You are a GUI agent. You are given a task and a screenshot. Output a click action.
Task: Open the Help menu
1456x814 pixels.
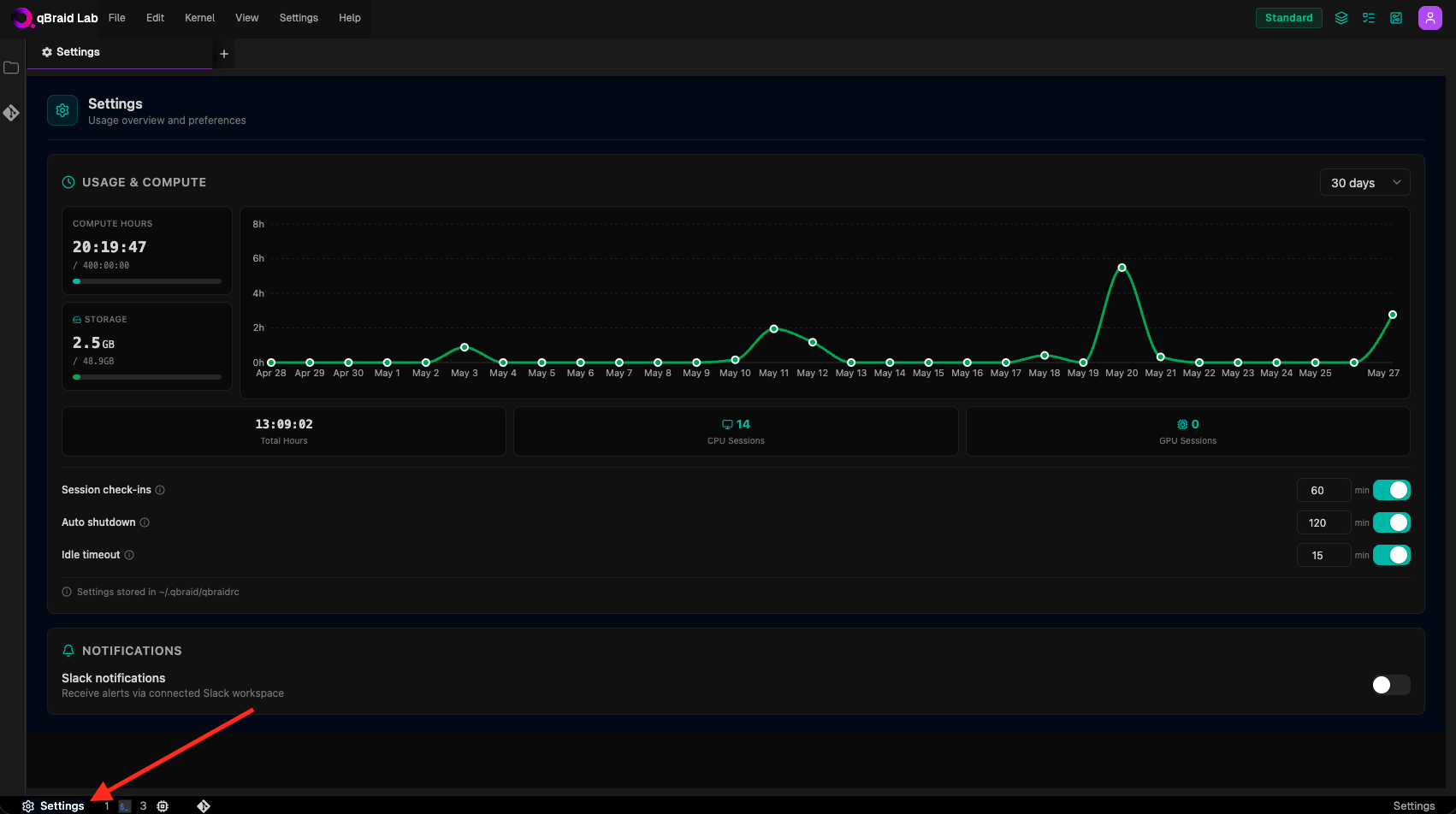click(350, 18)
